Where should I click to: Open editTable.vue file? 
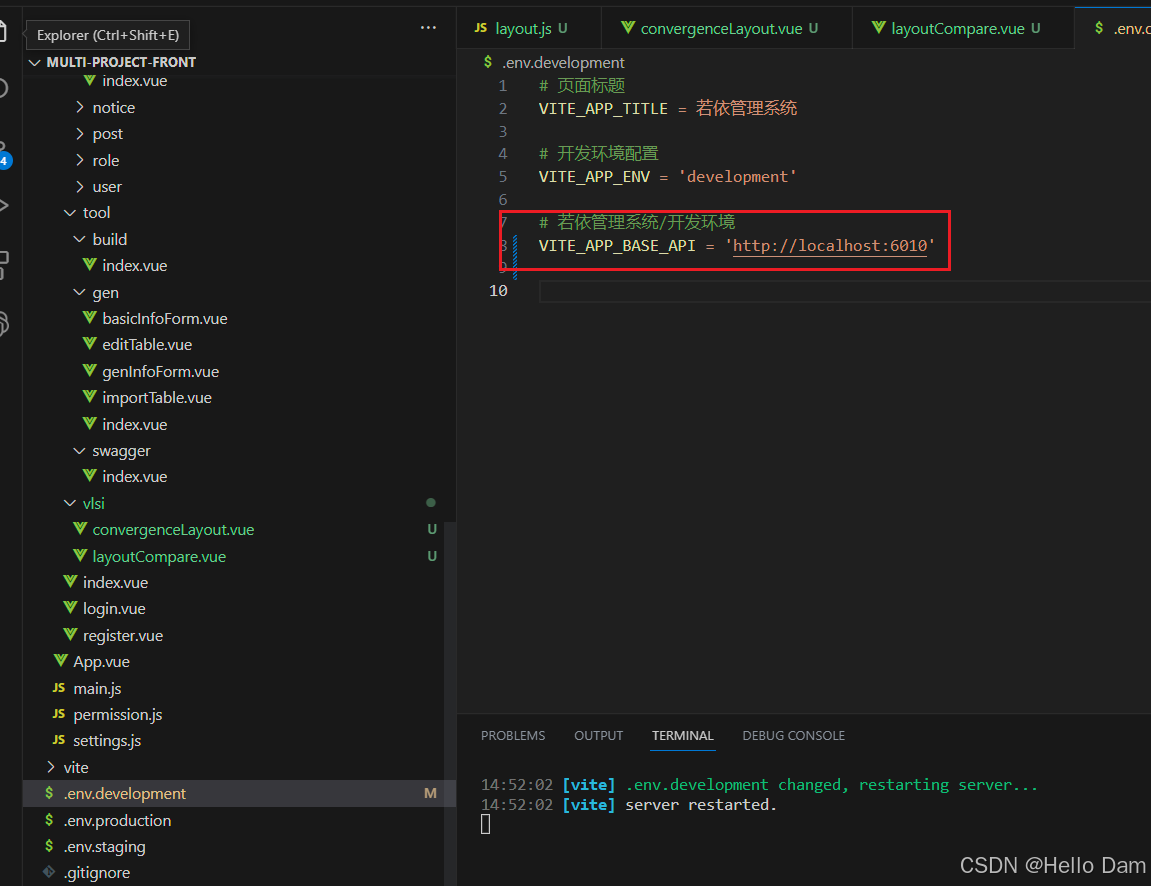click(147, 344)
